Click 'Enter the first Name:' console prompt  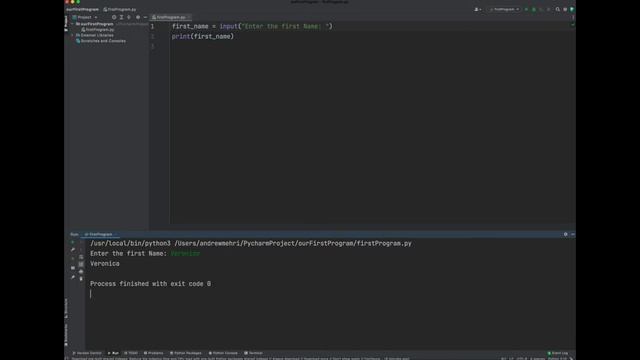click(129, 253)
